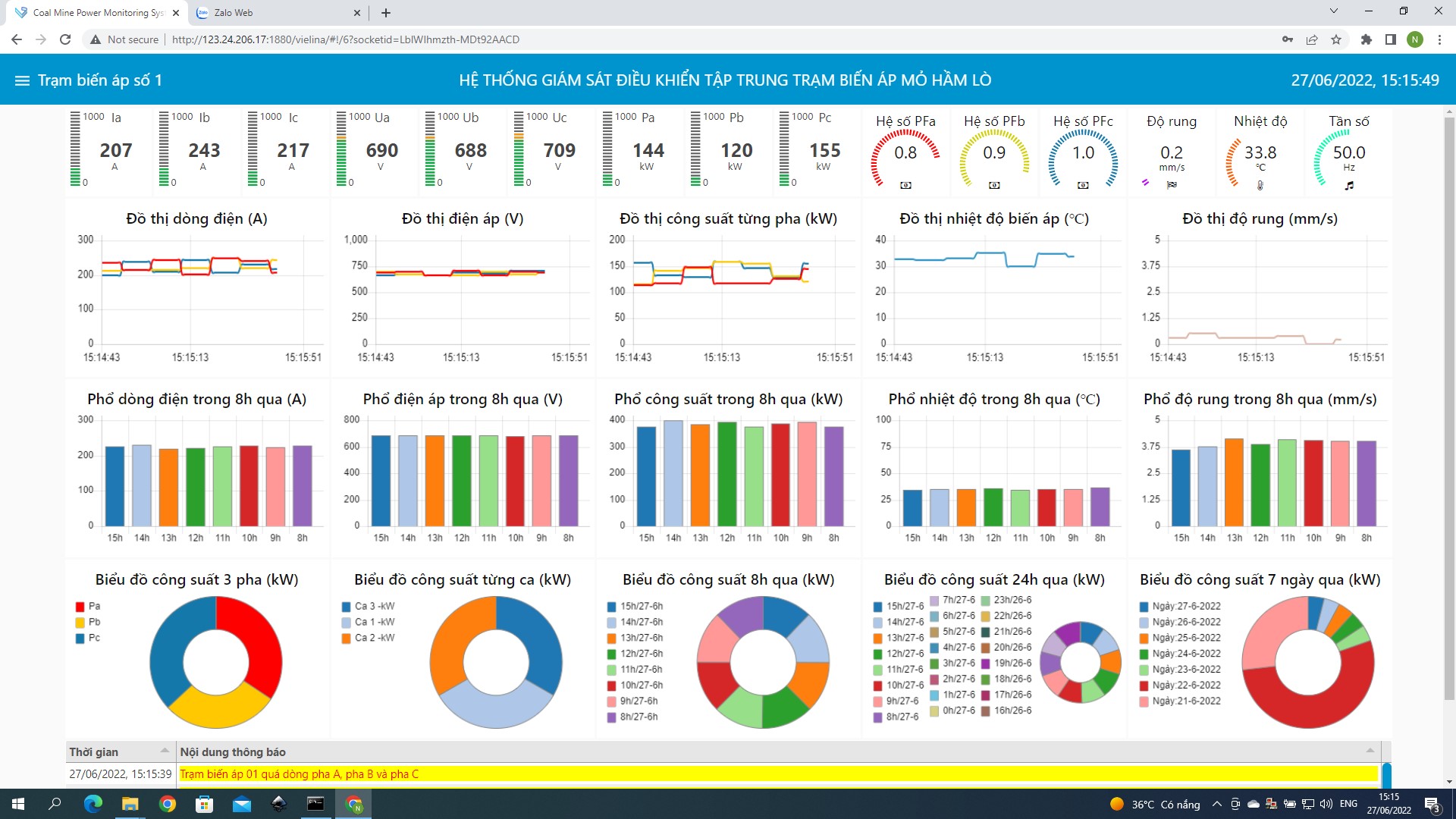Image resolution: width=1456 pixels, height=819 pixels.
Task: Click the 'Đồ thị dòng điện (A)' chart title
Action: click(196, 219)
